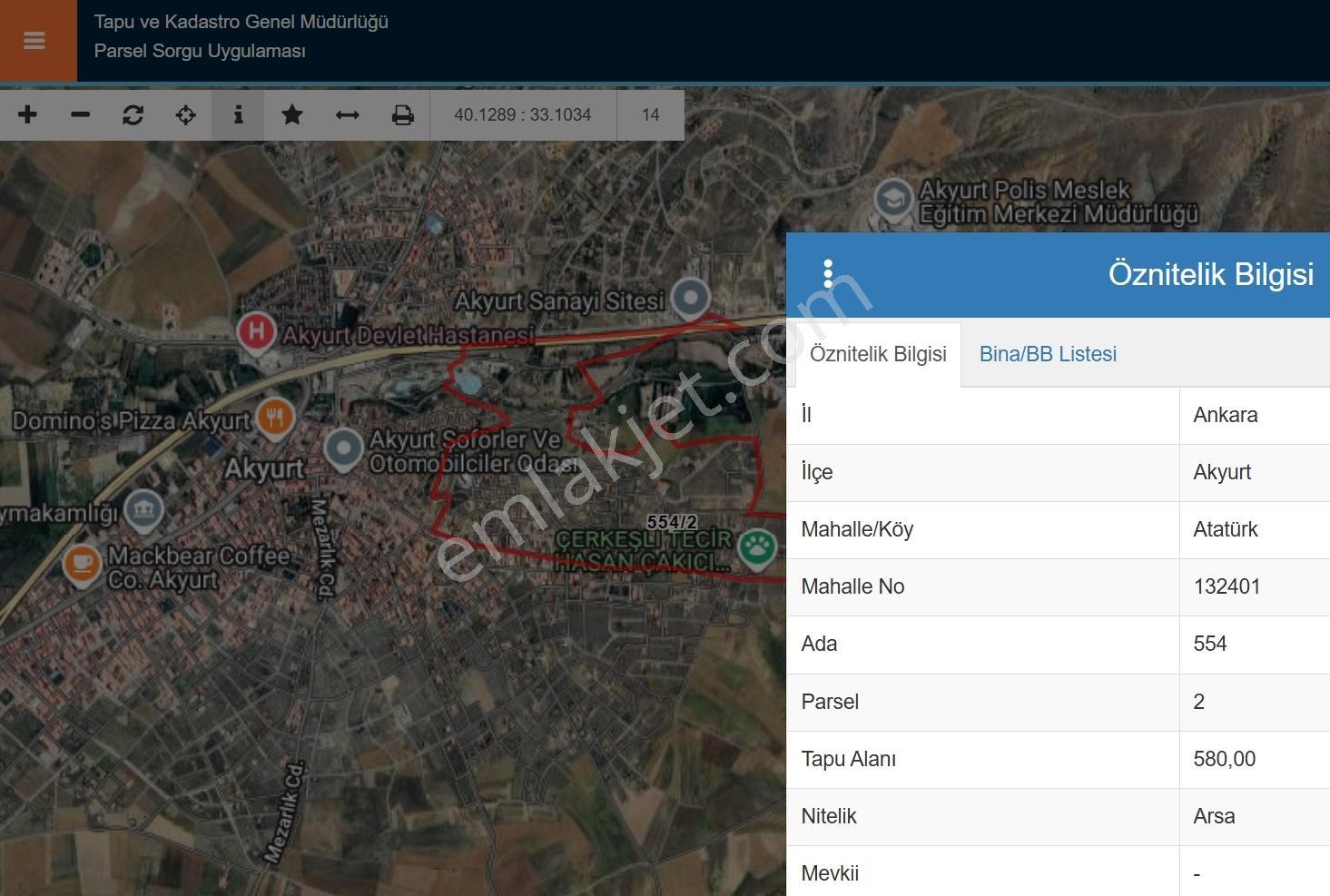Open favorites with the star icon
The width and height of the screenshot is (1330, 896).
(291, 114)
